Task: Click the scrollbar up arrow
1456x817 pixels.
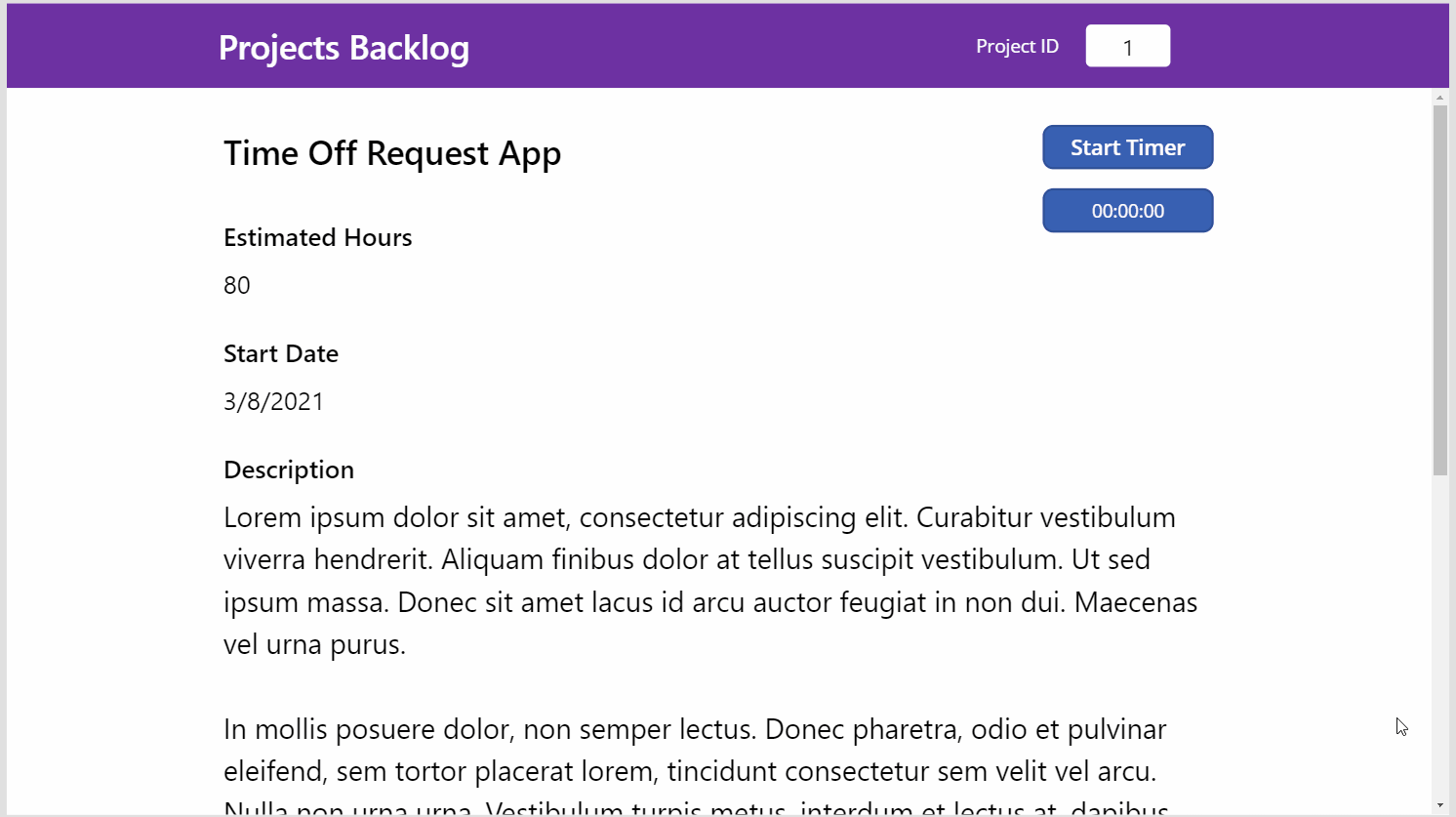Action: click(x=1441, y=96)
